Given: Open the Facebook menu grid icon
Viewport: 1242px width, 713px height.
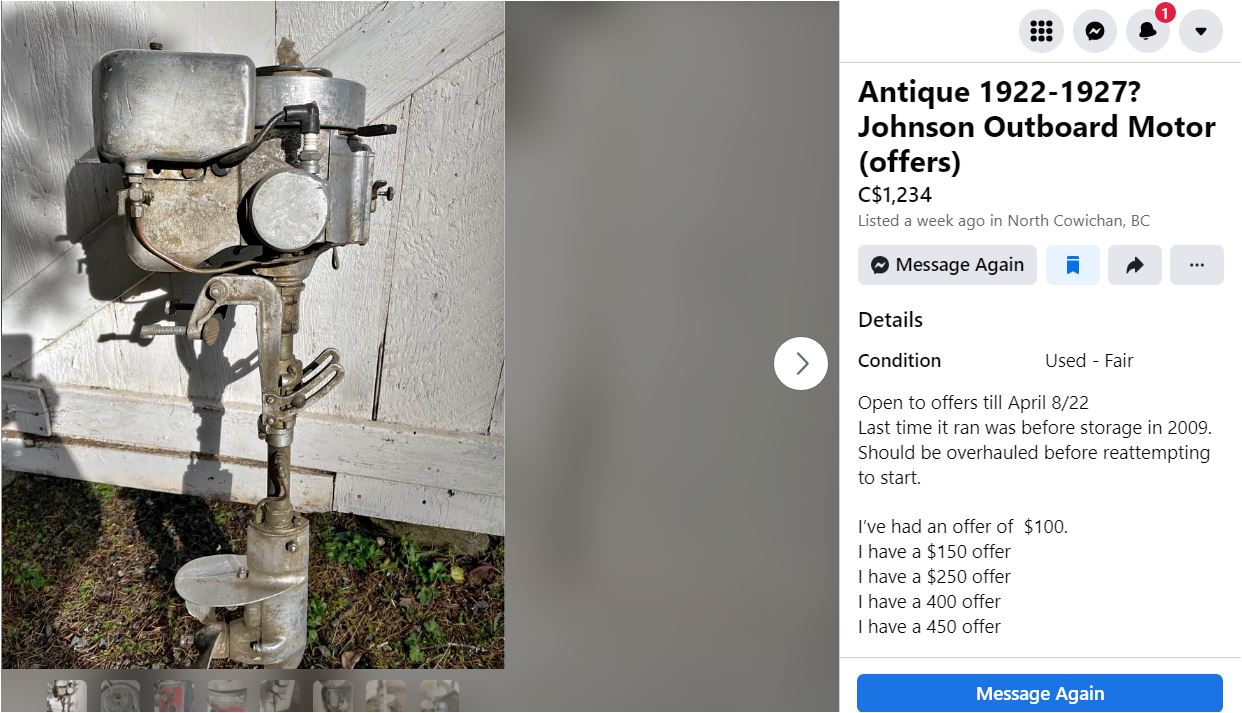Looking at the screenshot, I should [x=1041, y=31].
